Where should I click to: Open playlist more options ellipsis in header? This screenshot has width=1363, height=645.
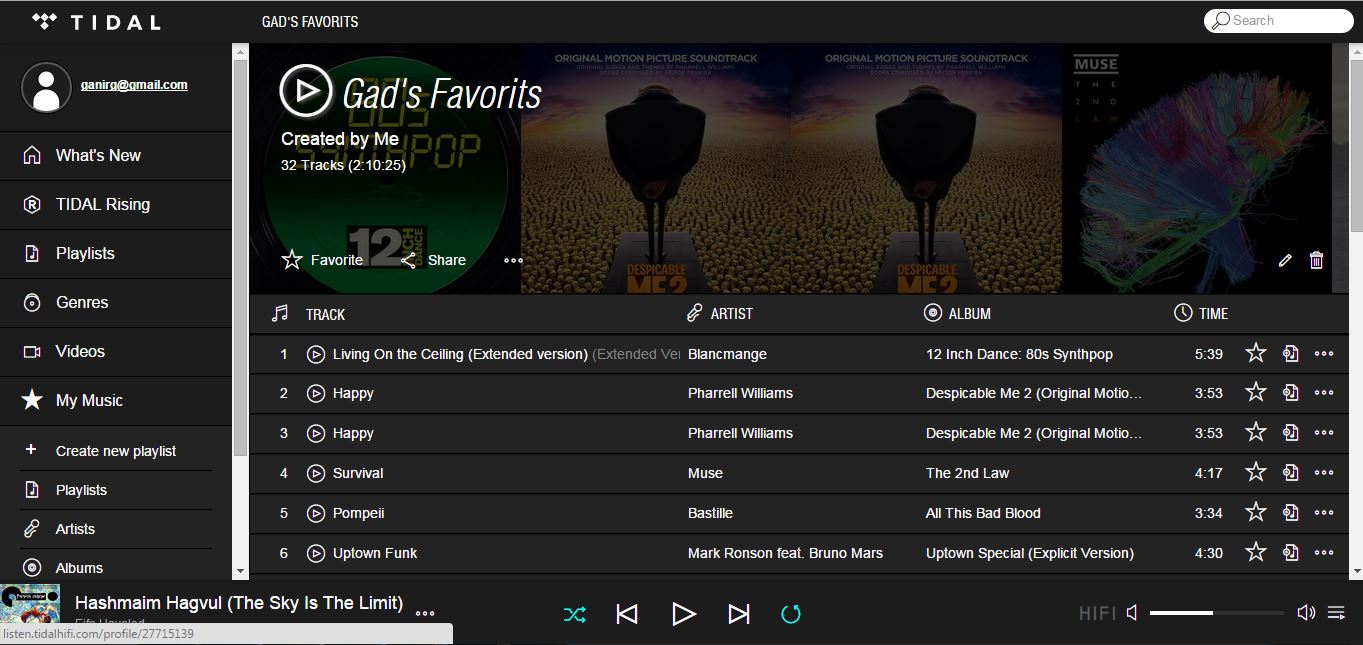coord(513,260)
